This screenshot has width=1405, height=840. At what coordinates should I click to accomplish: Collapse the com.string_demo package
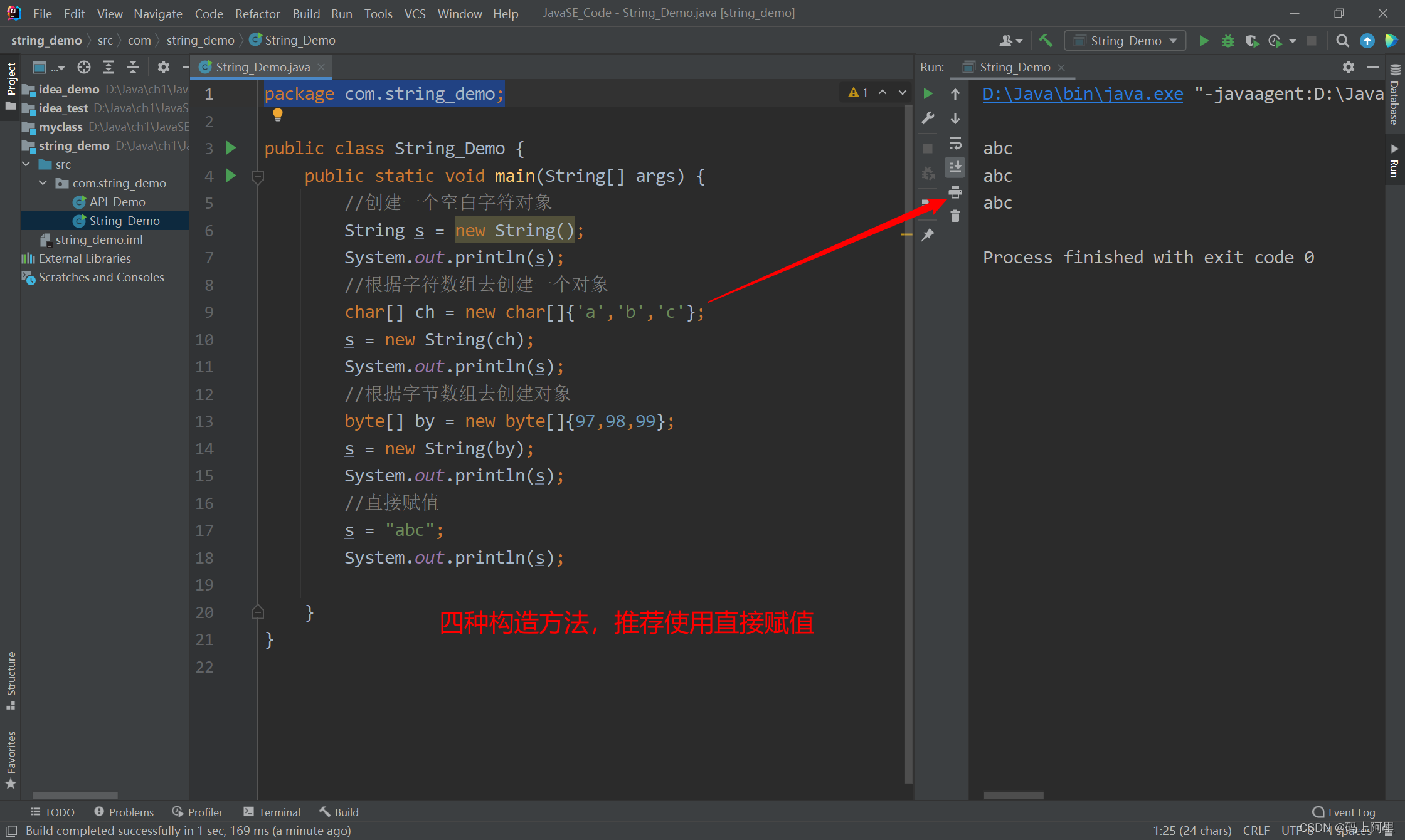point(43,183)
